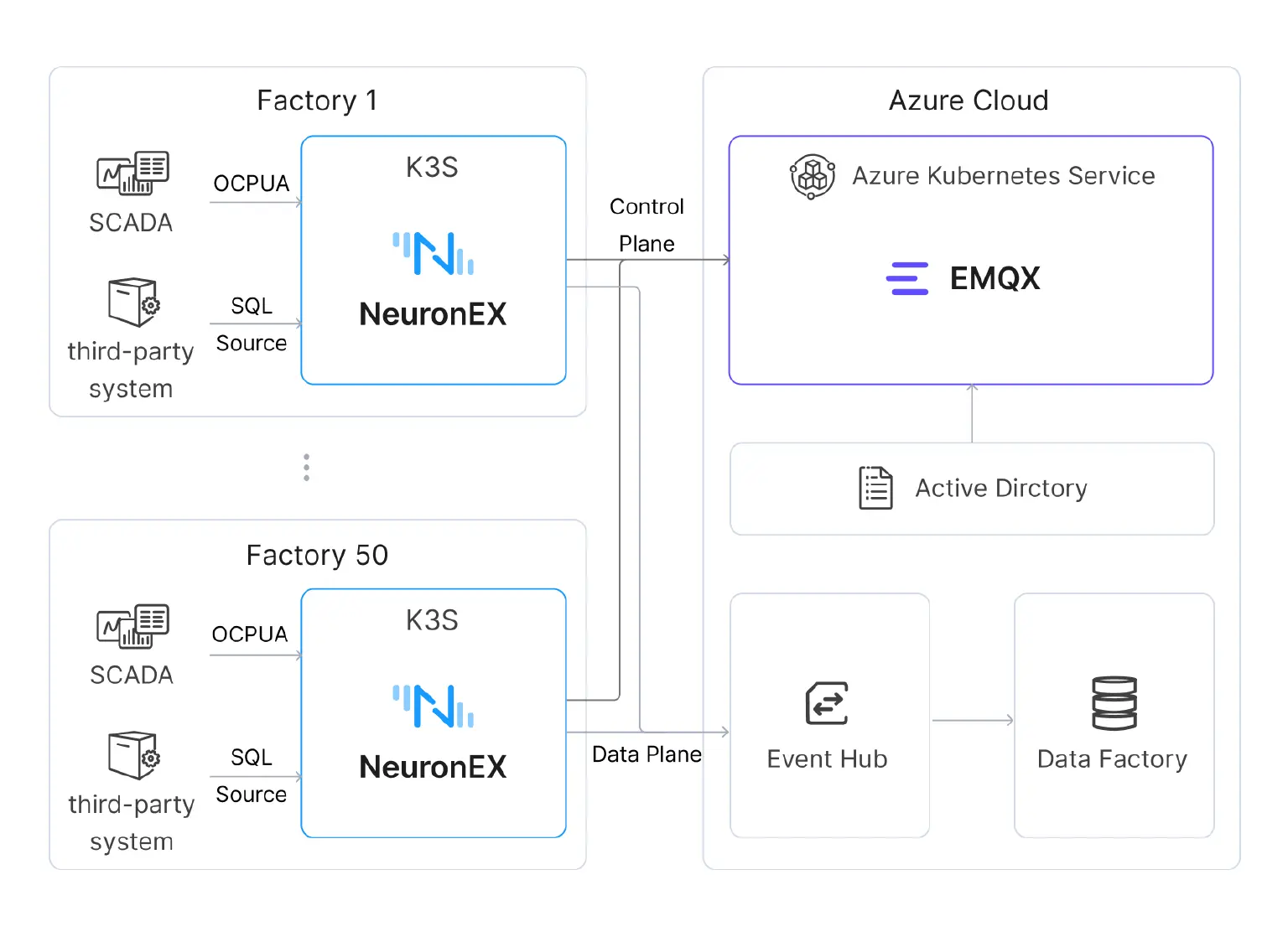Click the K3S label in Factory 1
This screenshot has width=1288, height=937.
pyautogui.click(x=432, y=168)
